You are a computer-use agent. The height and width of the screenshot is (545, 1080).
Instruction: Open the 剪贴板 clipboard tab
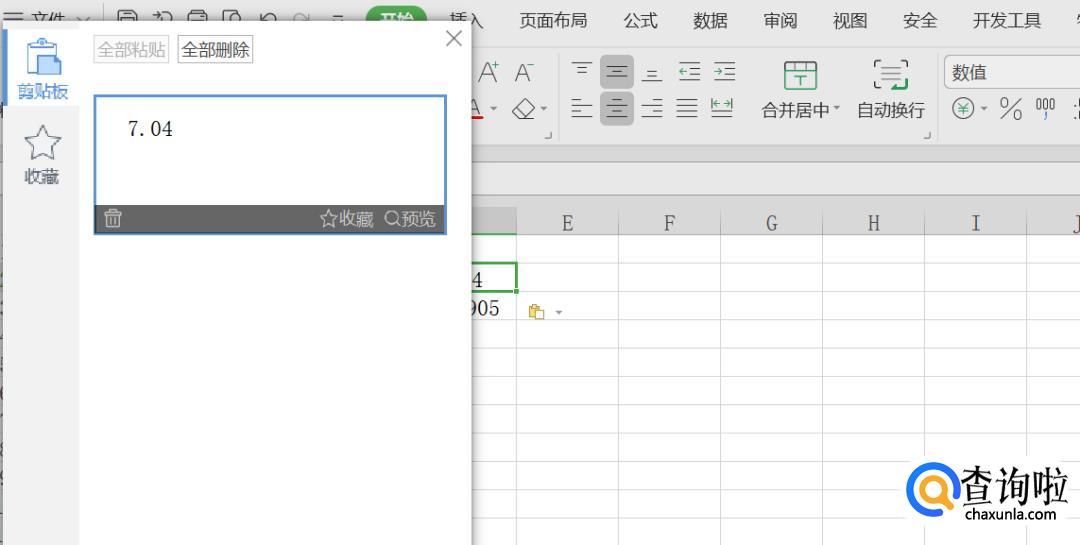tap(43, 69)
